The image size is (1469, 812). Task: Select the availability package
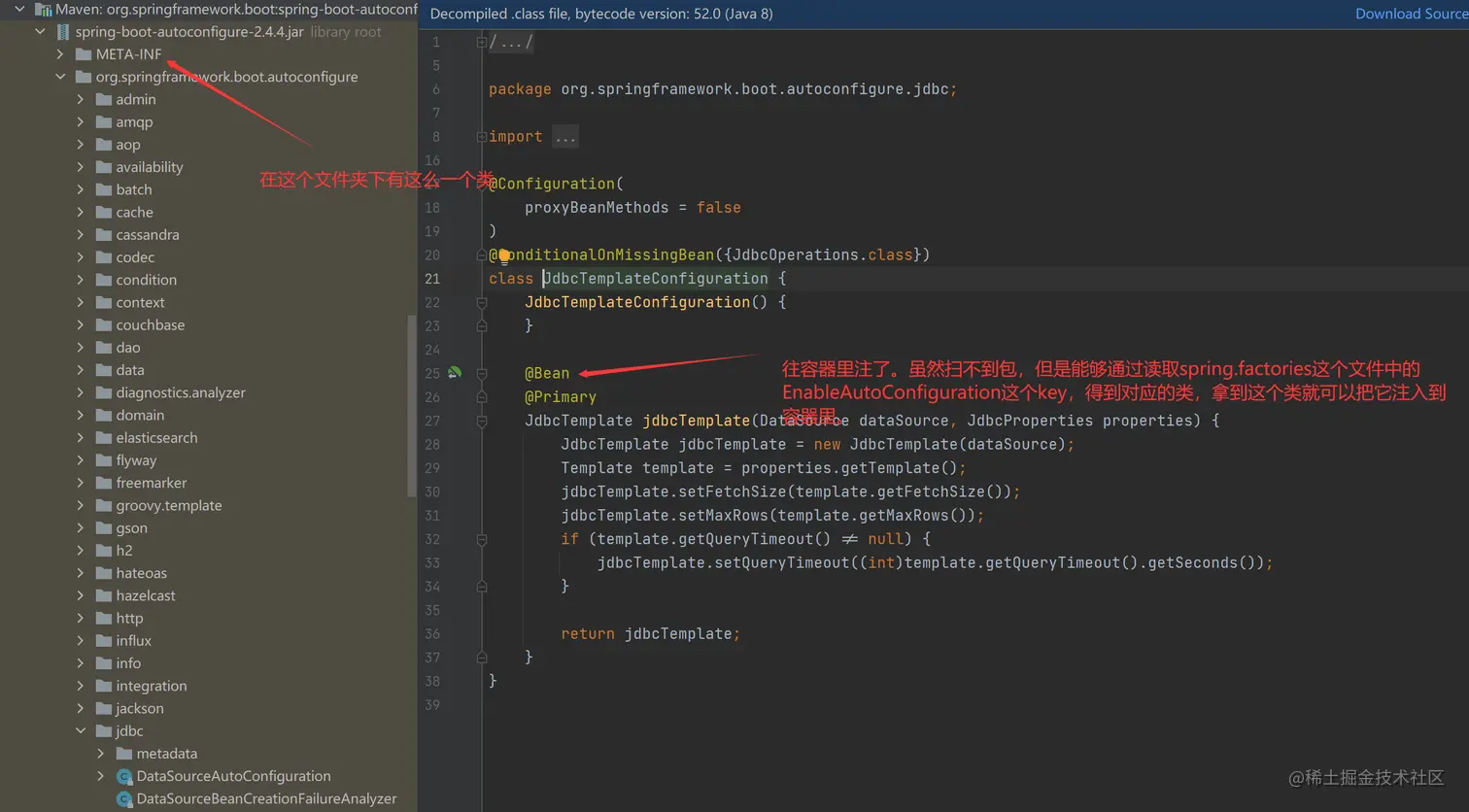pos(149,167)
